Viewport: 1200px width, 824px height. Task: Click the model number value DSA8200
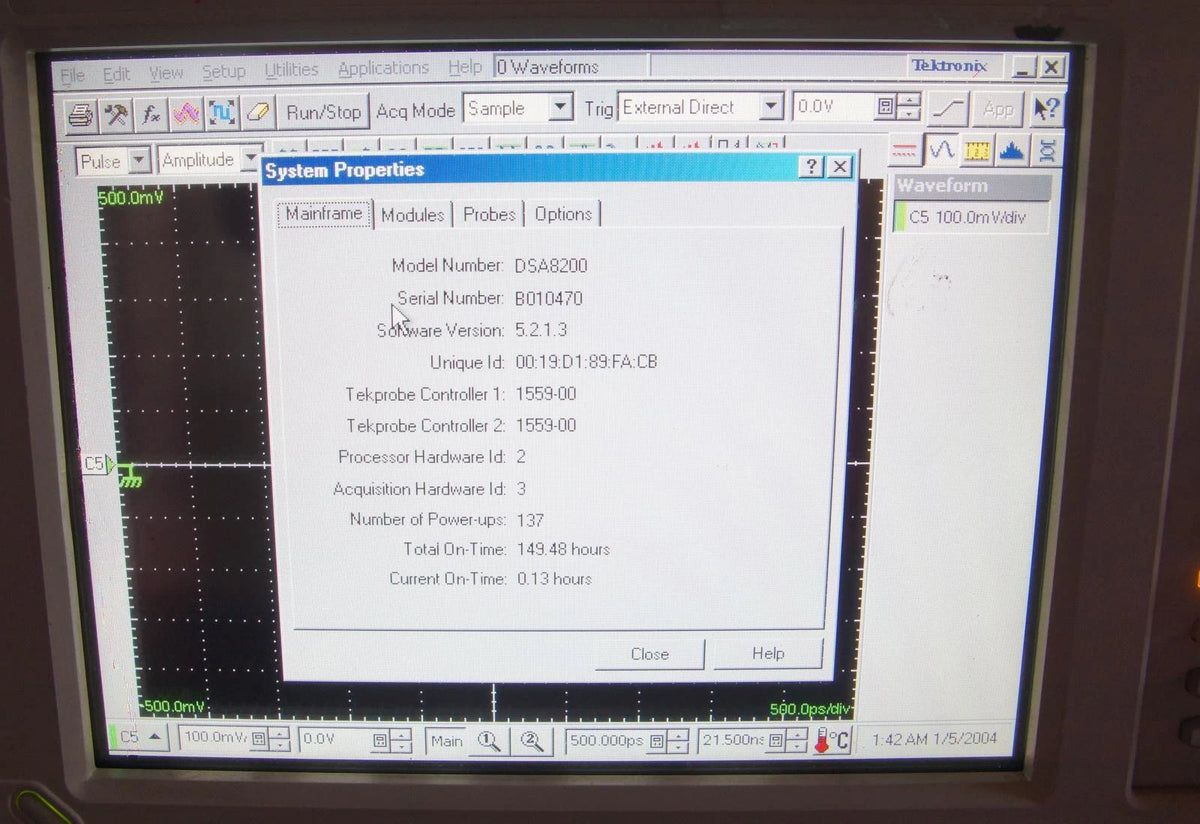[x=551, y=266]
